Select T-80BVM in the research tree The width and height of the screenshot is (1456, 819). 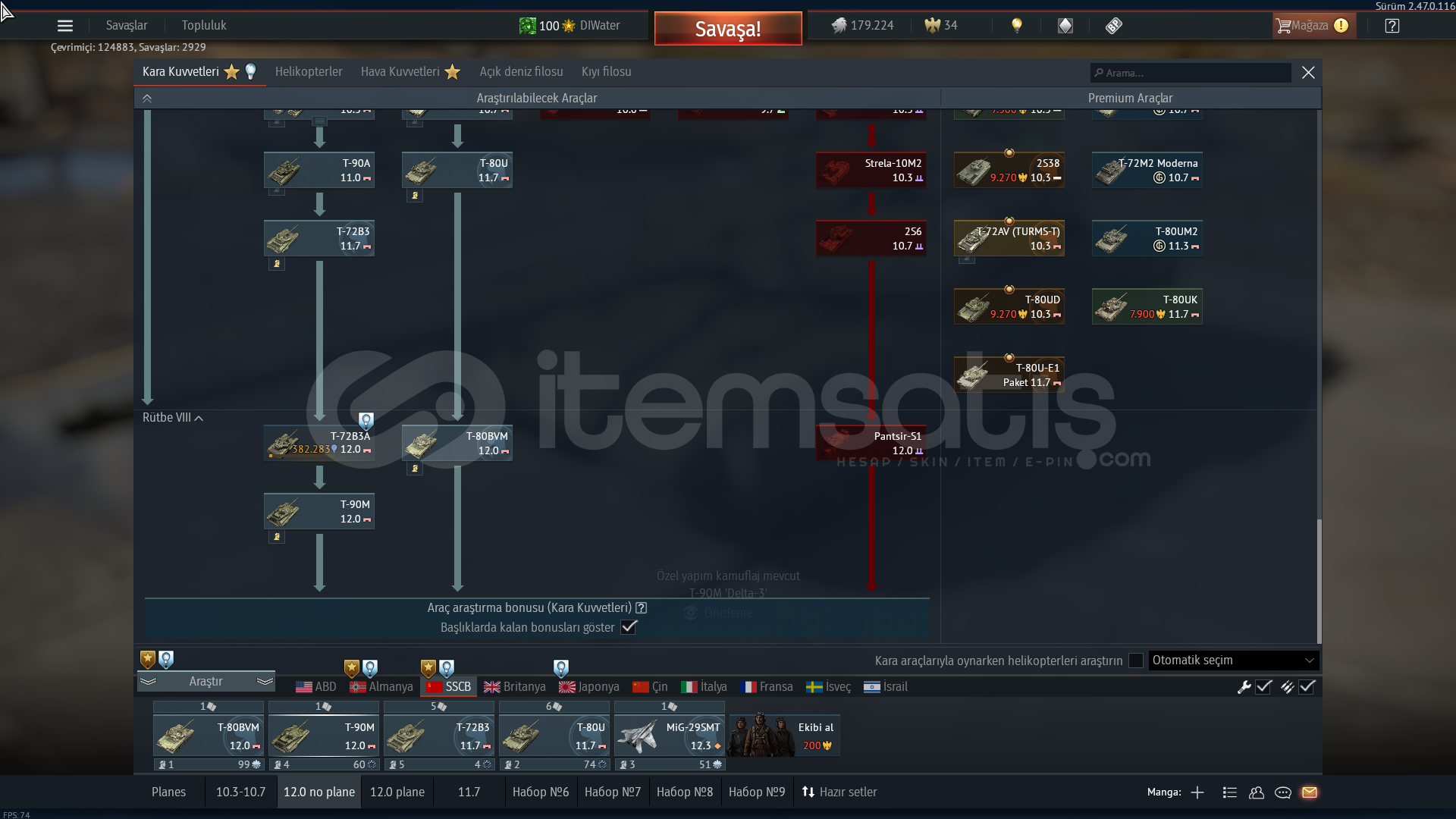[457, 443]
